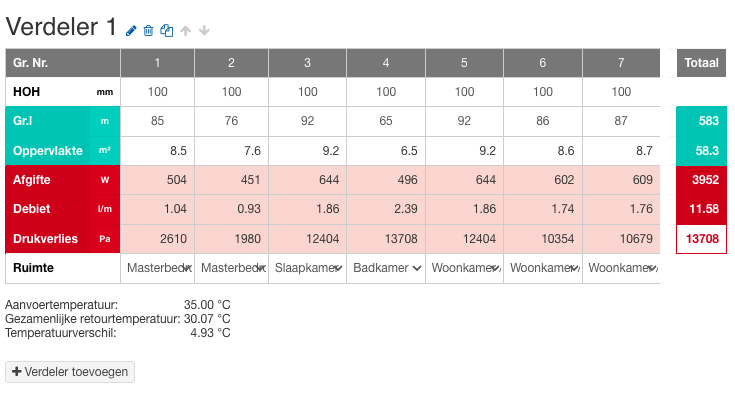The image size is (735, 398).
Task: Duplicate Verdeler 1 using the copy icon
Action: point(166,31)
